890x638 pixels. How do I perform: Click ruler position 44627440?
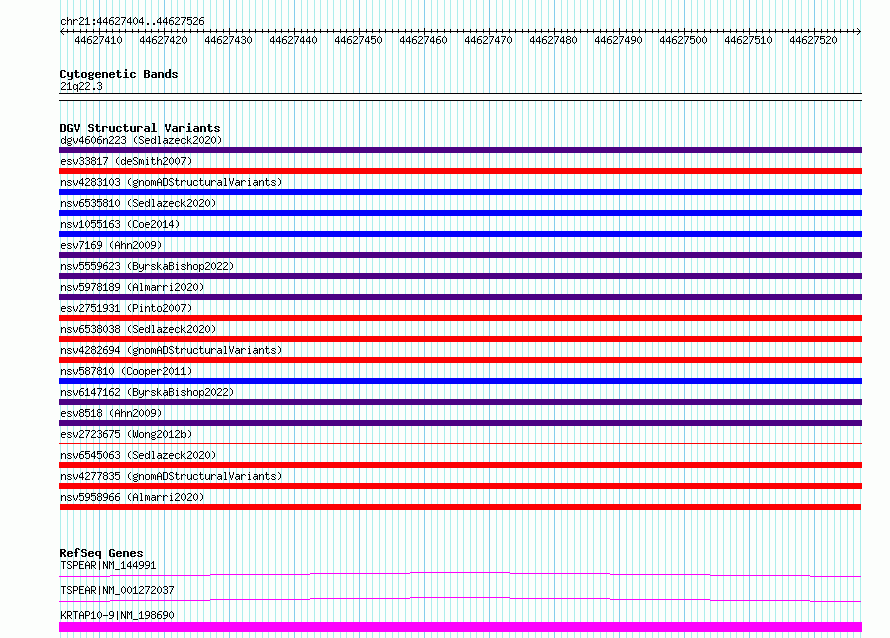point(293,40)
